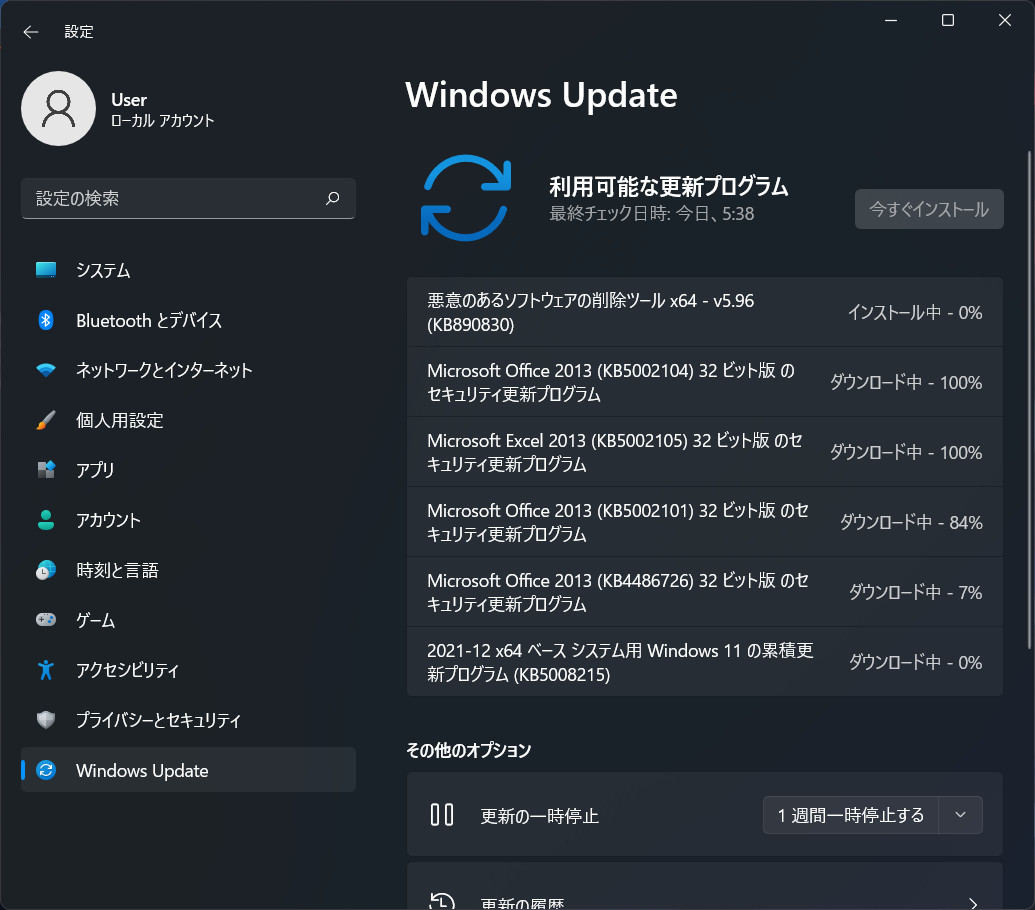Open アプリ settings category
The height and width of the screenshot is (910, 1035).
point(188,470)
